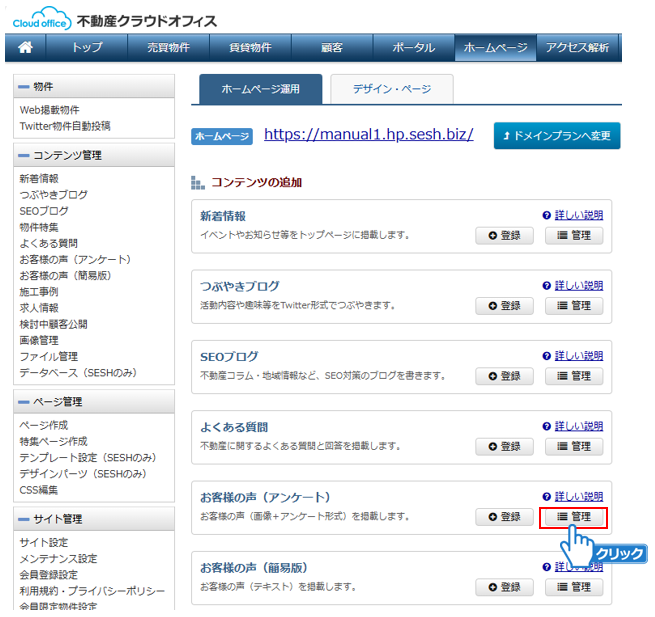Viewport: 655px width, 617px height.
Task: Open 詳しい説明 link for つぶやきブログ
Action: 578,285
